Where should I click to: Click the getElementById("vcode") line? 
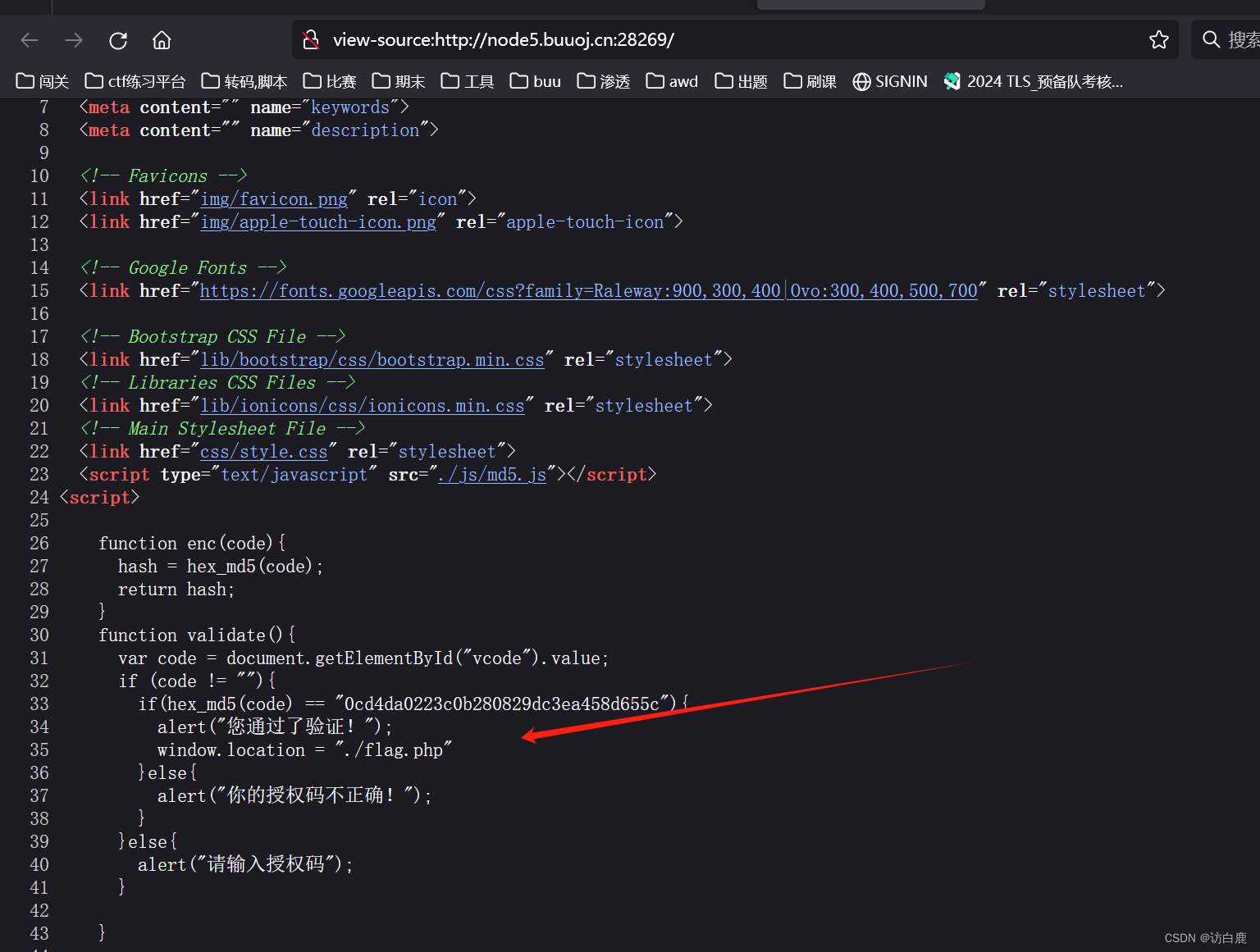point(363,658)
